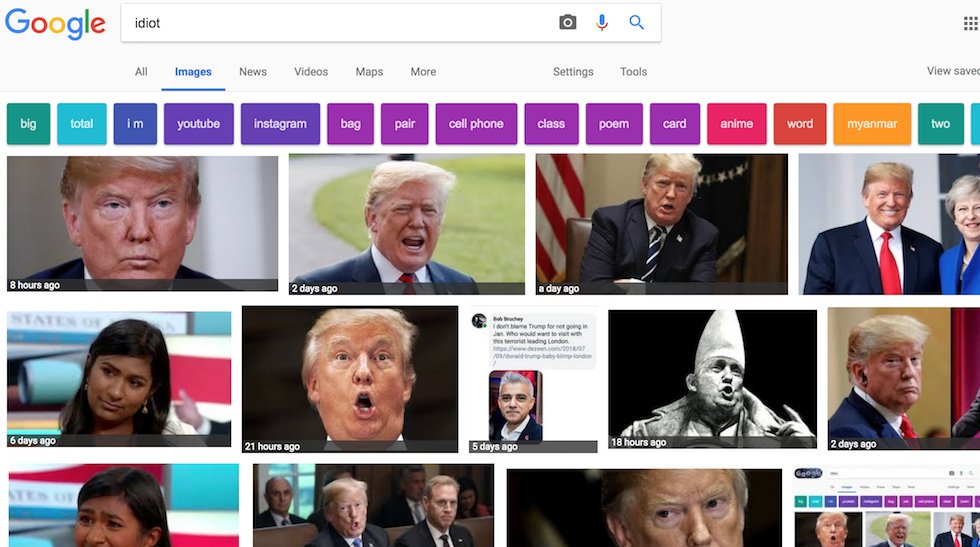
Task: Choose the green "two" chip
Action: pos(941,124)
